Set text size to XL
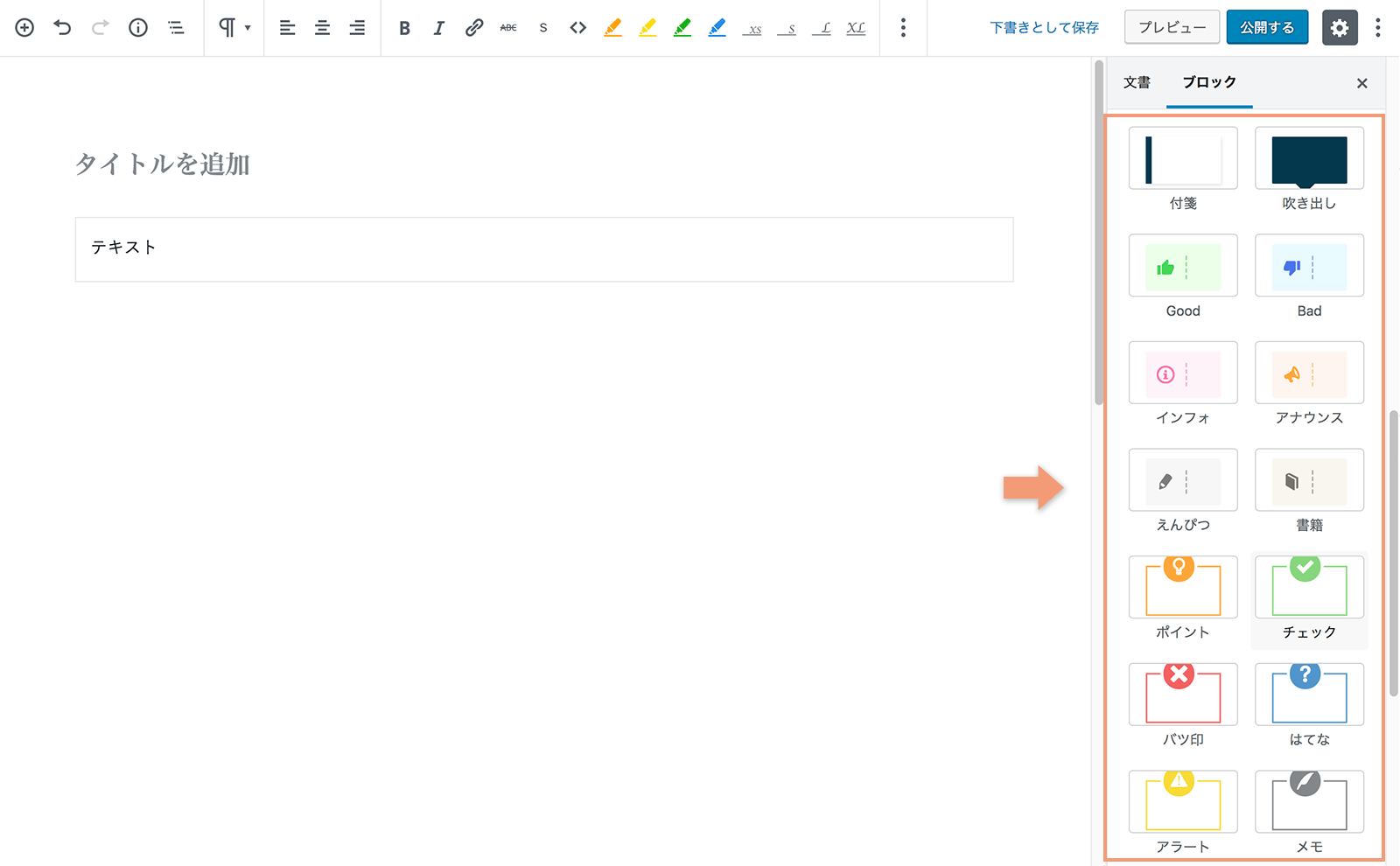This screenshot has width=1400, height=866. tap(857, 28)
